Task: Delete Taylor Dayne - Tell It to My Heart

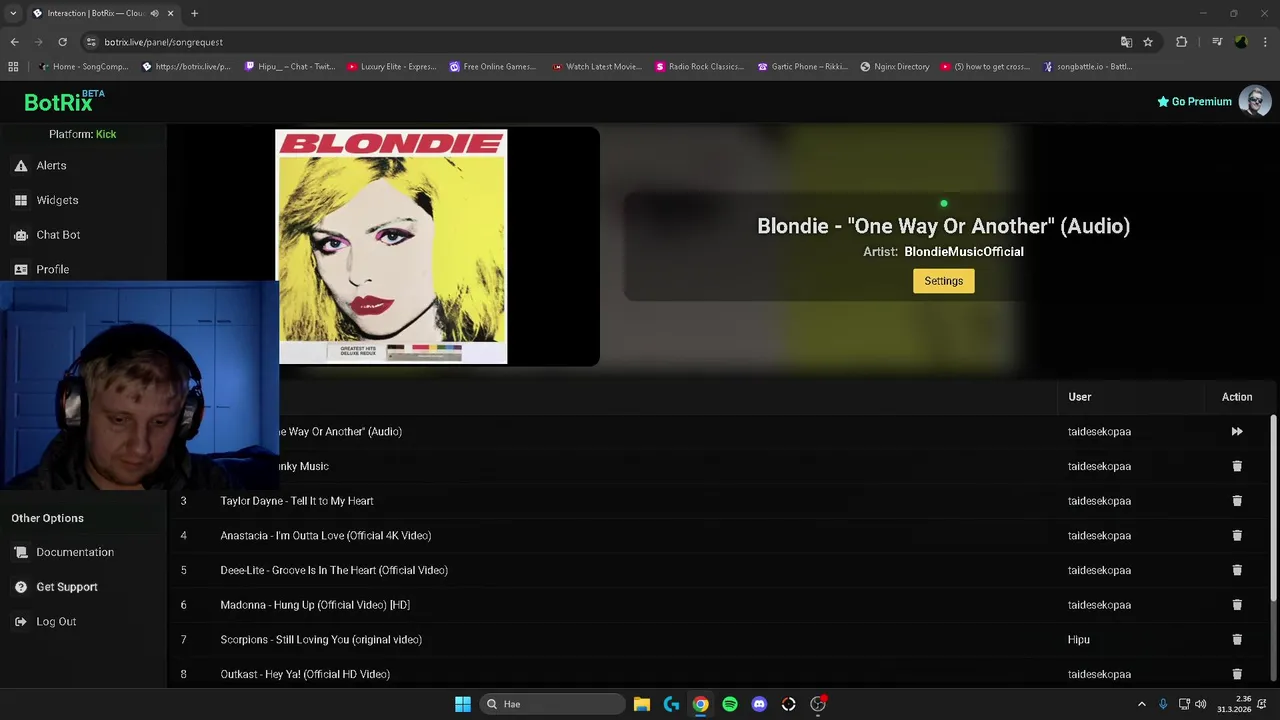Action: point(1237,501)
